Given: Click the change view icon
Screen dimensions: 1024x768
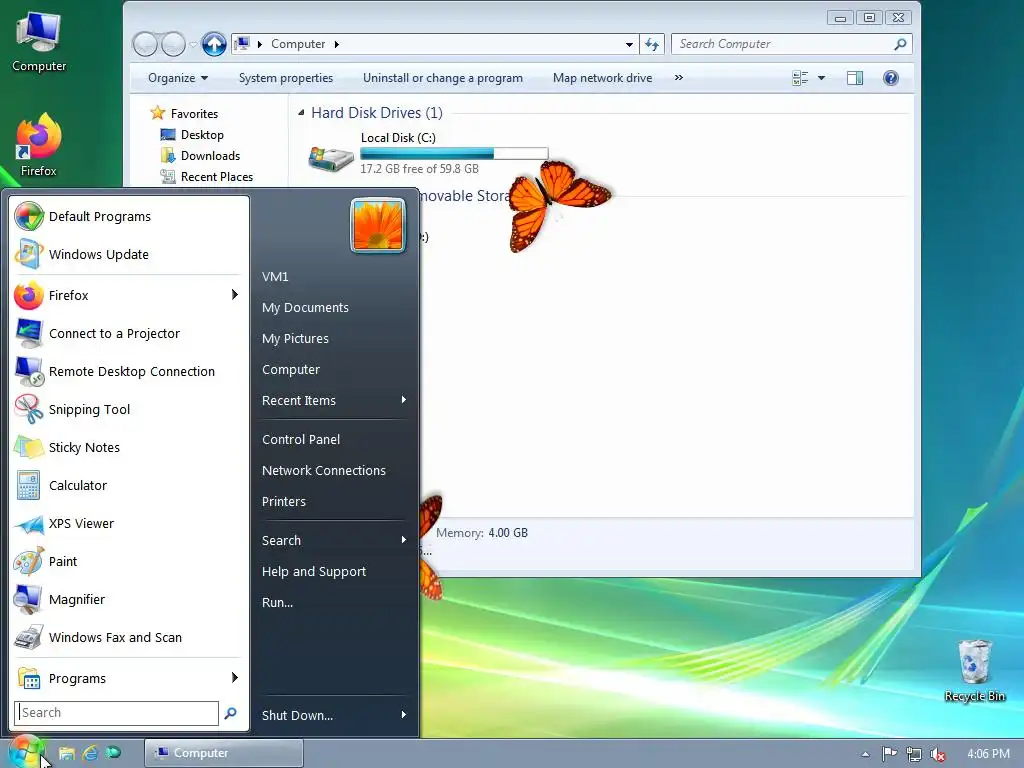Looking at the screenshot, I should point(800,78).
